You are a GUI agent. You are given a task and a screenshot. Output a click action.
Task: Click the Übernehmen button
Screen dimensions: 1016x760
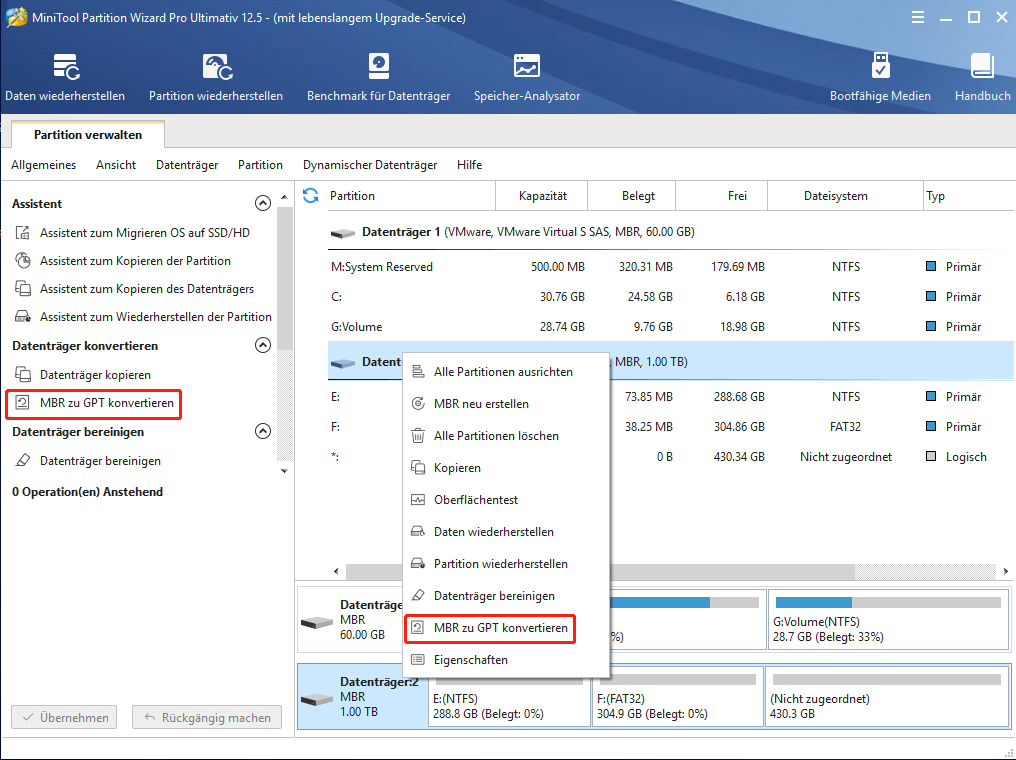point(63,717)
